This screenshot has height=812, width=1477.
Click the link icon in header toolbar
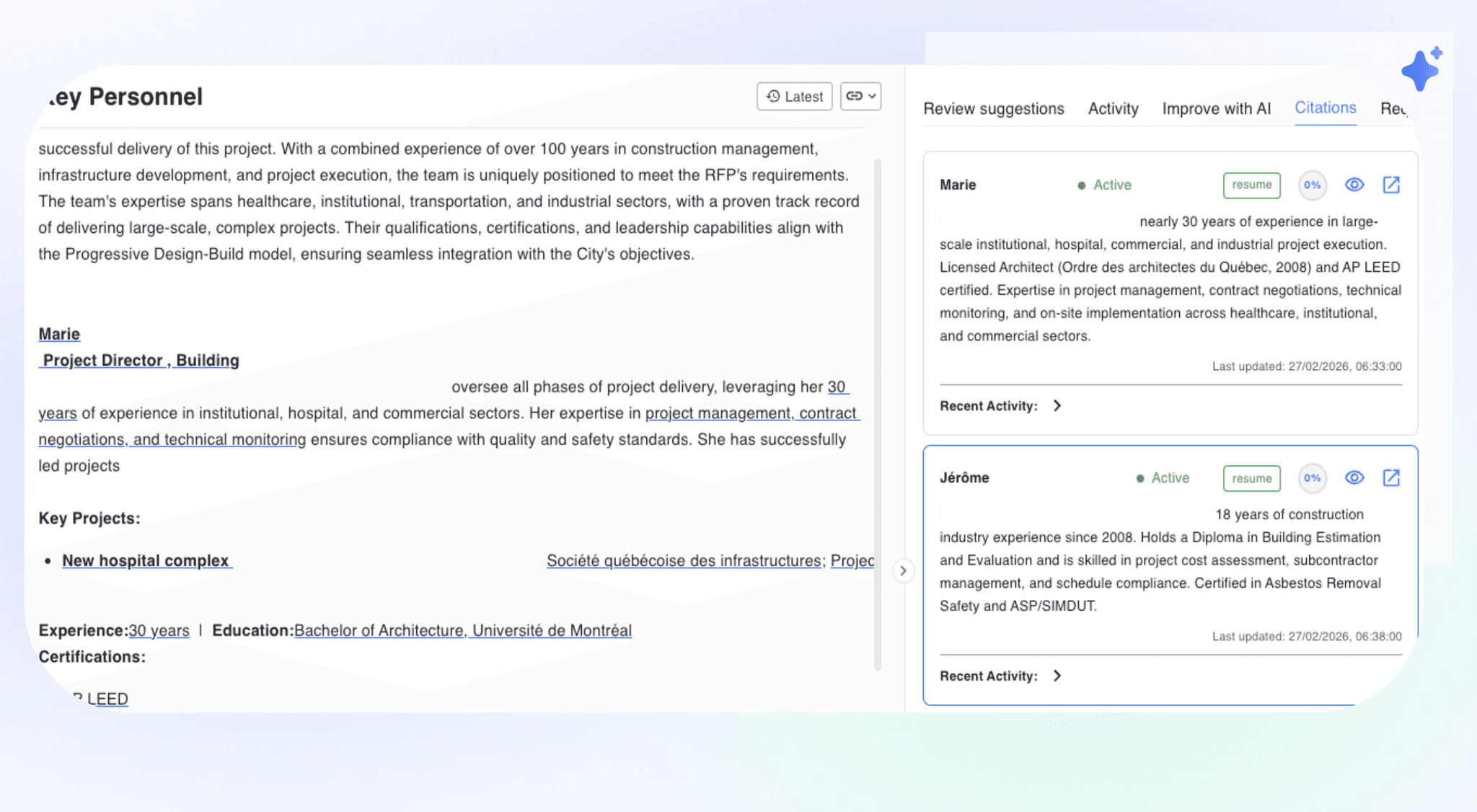854,96
